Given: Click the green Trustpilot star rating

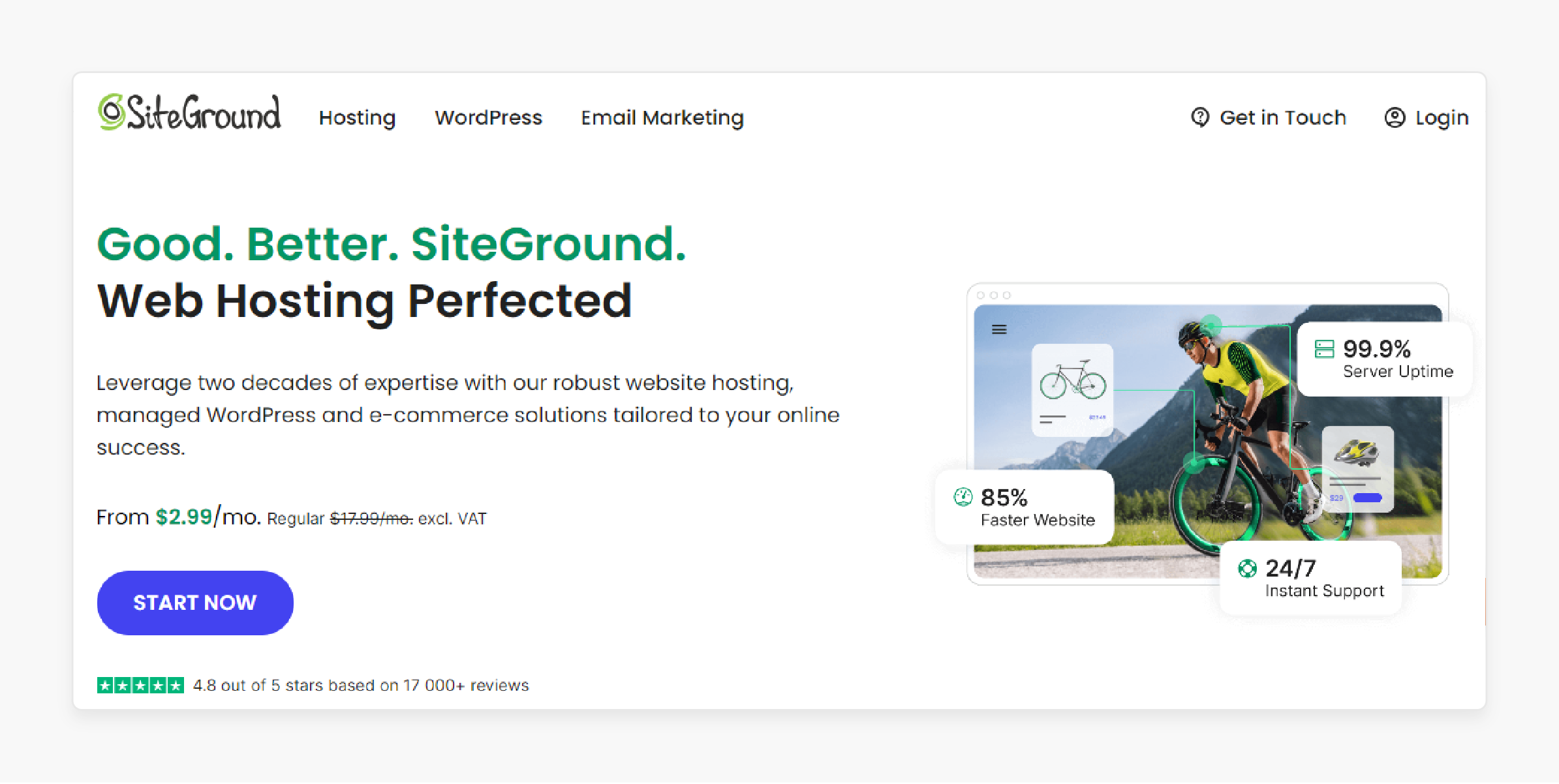Looking at the screenshot, I should coord(140,685).
